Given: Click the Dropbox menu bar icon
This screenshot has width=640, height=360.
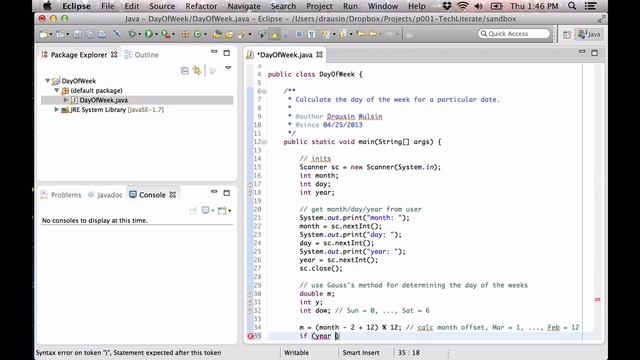Looking at the screenshot, I should click(447, 6).
